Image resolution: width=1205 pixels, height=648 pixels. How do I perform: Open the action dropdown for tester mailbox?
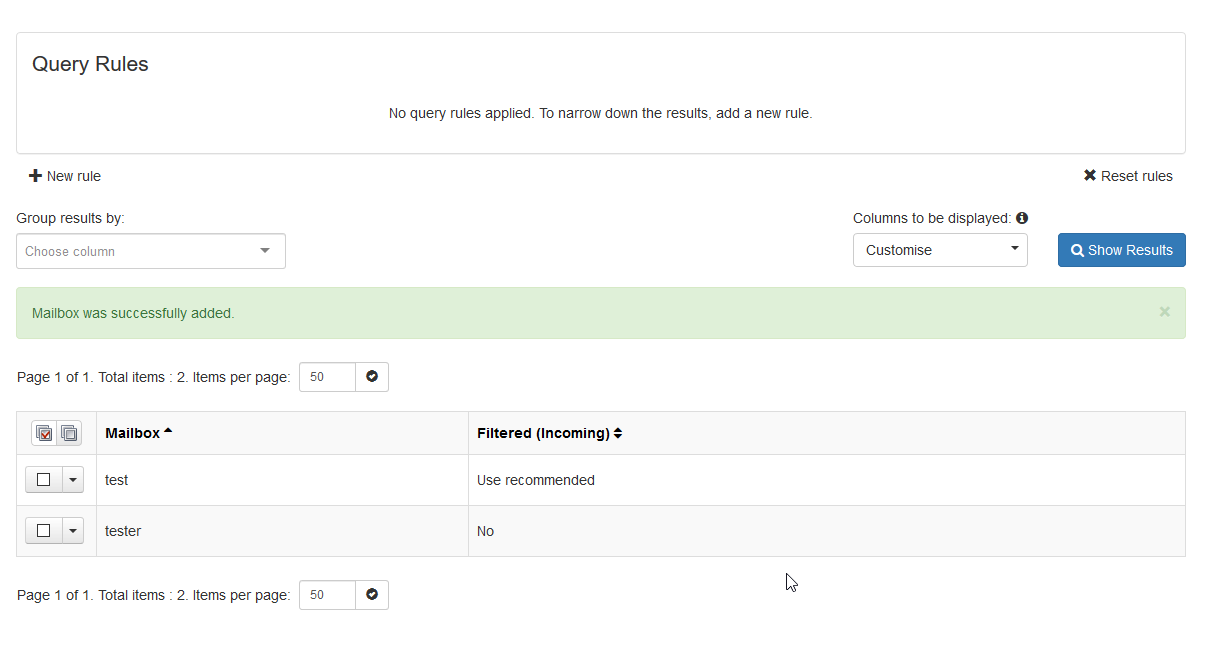72,531
